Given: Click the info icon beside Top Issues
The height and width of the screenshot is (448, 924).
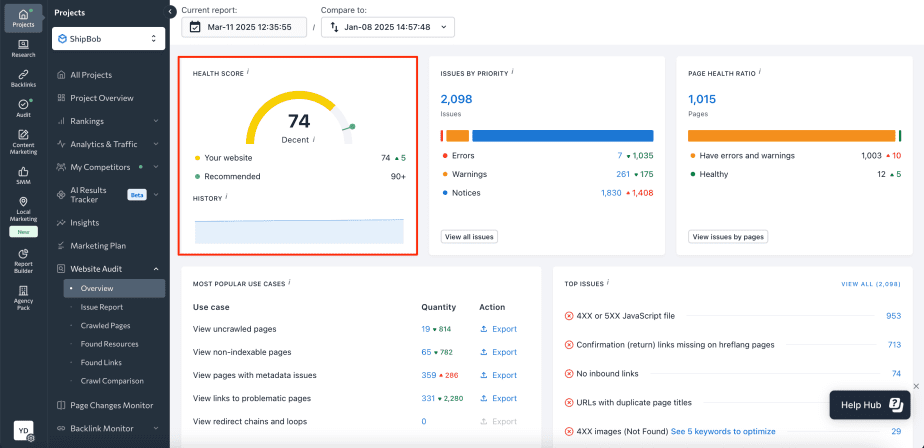Looking at the screenshot, I should pyautogui.click(x=608, y=282).
